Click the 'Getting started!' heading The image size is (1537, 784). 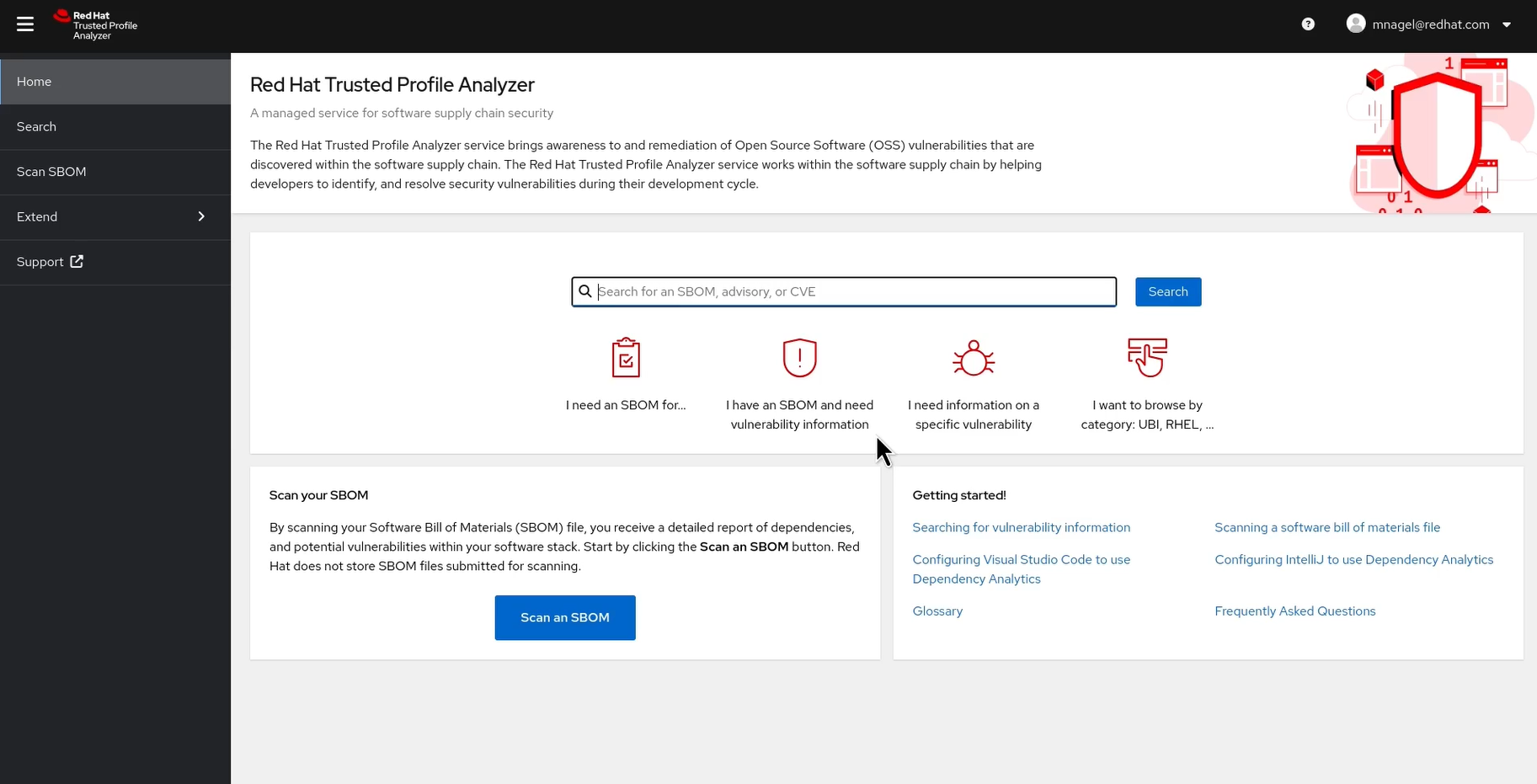[x=959, y=495]
